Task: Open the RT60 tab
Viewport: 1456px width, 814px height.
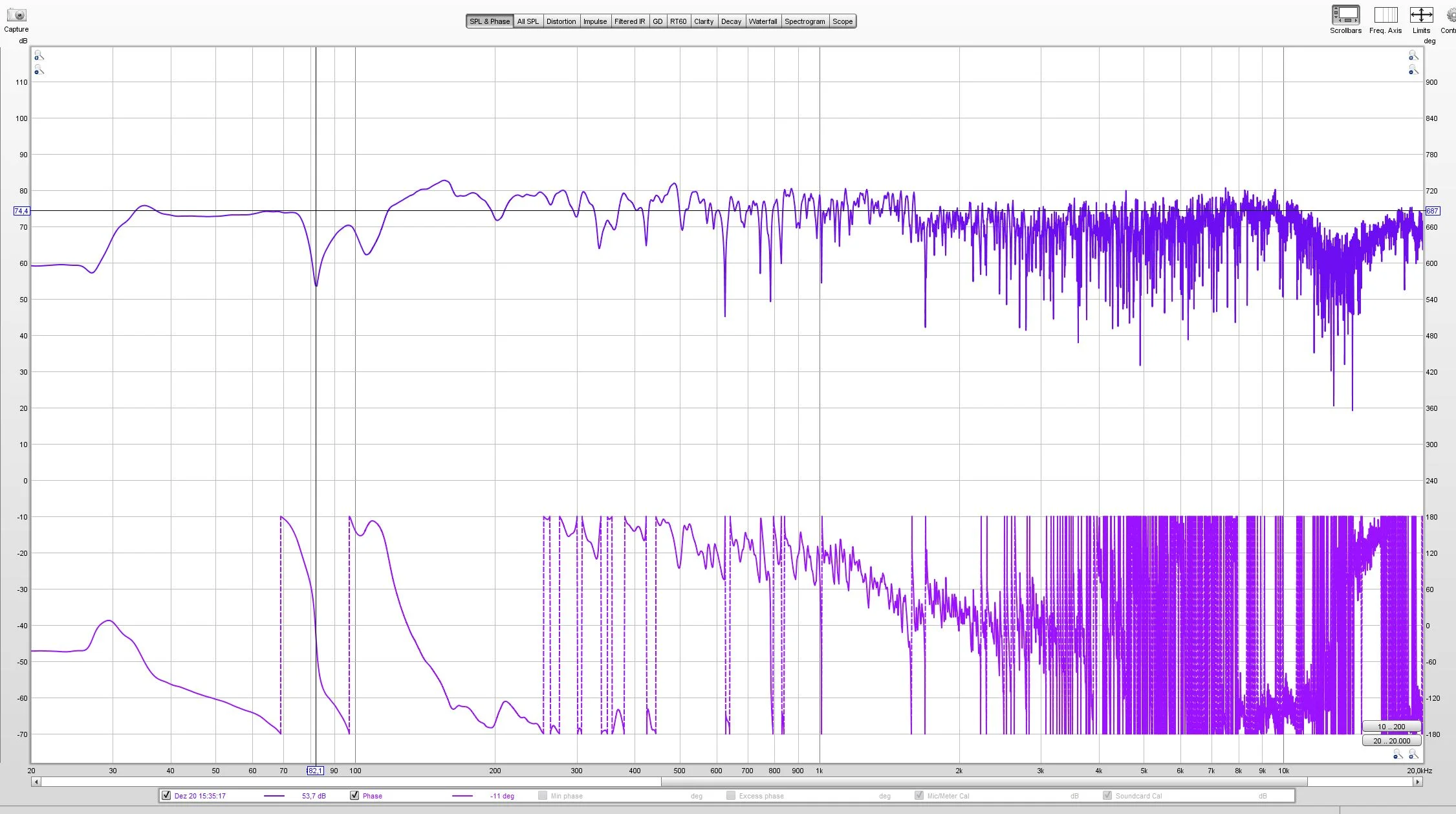Action: coord(679,21)
